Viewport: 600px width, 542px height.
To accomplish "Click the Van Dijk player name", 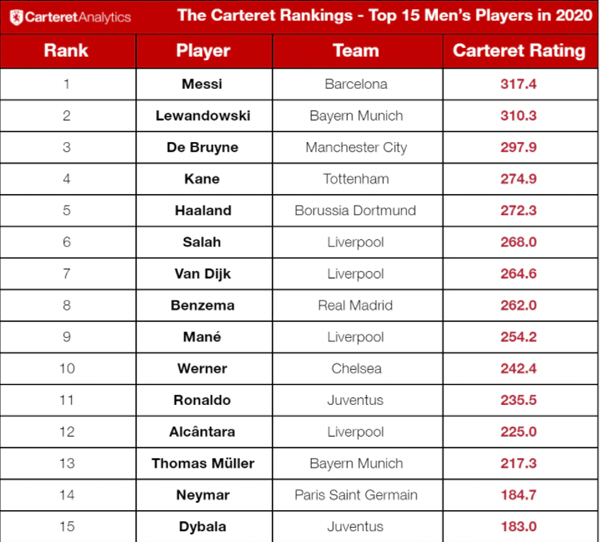I will 203,274.
